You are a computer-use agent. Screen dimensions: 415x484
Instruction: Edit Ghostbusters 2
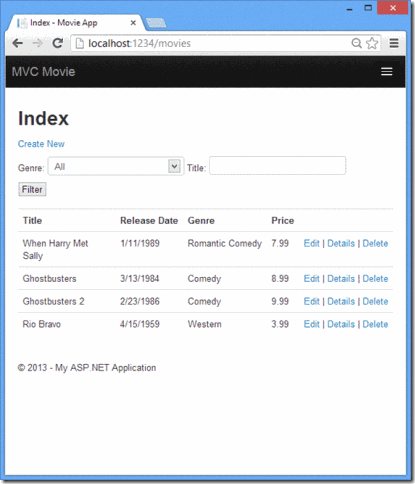click(311, 301)
